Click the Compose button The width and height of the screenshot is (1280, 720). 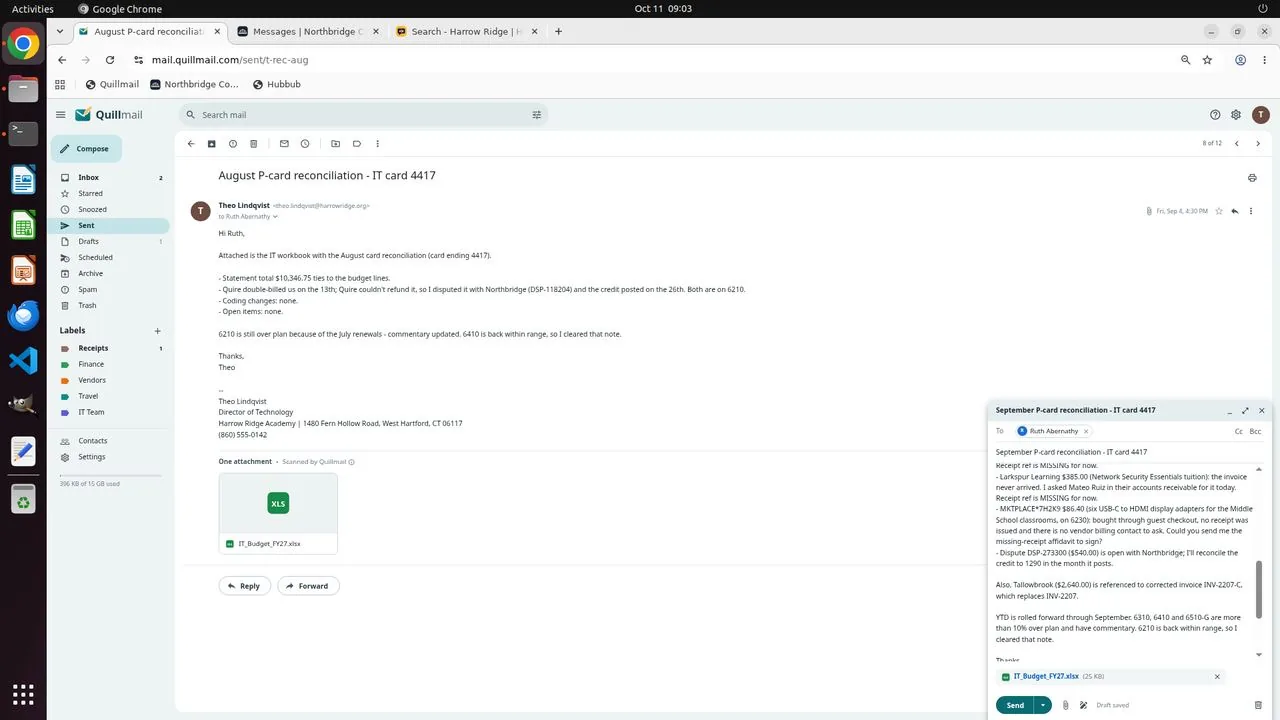[x=86, y=149]
